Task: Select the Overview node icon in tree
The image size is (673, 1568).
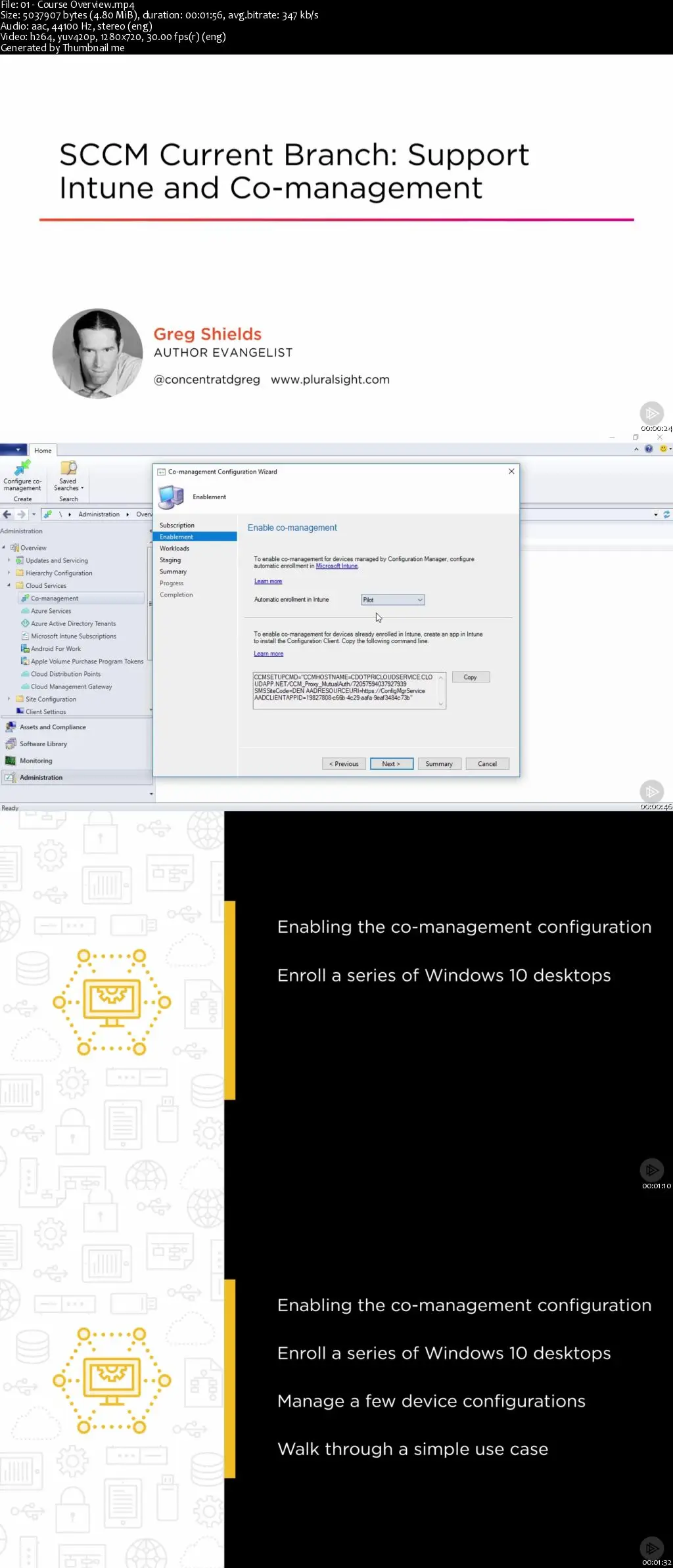Action: coord(14,548)
